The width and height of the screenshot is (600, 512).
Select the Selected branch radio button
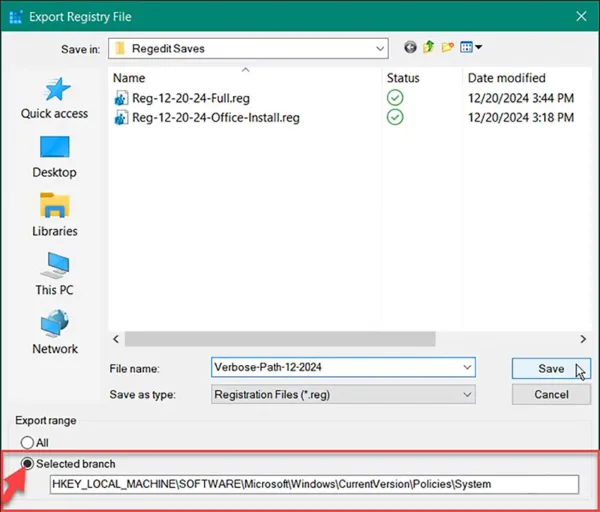click(27, 463)
